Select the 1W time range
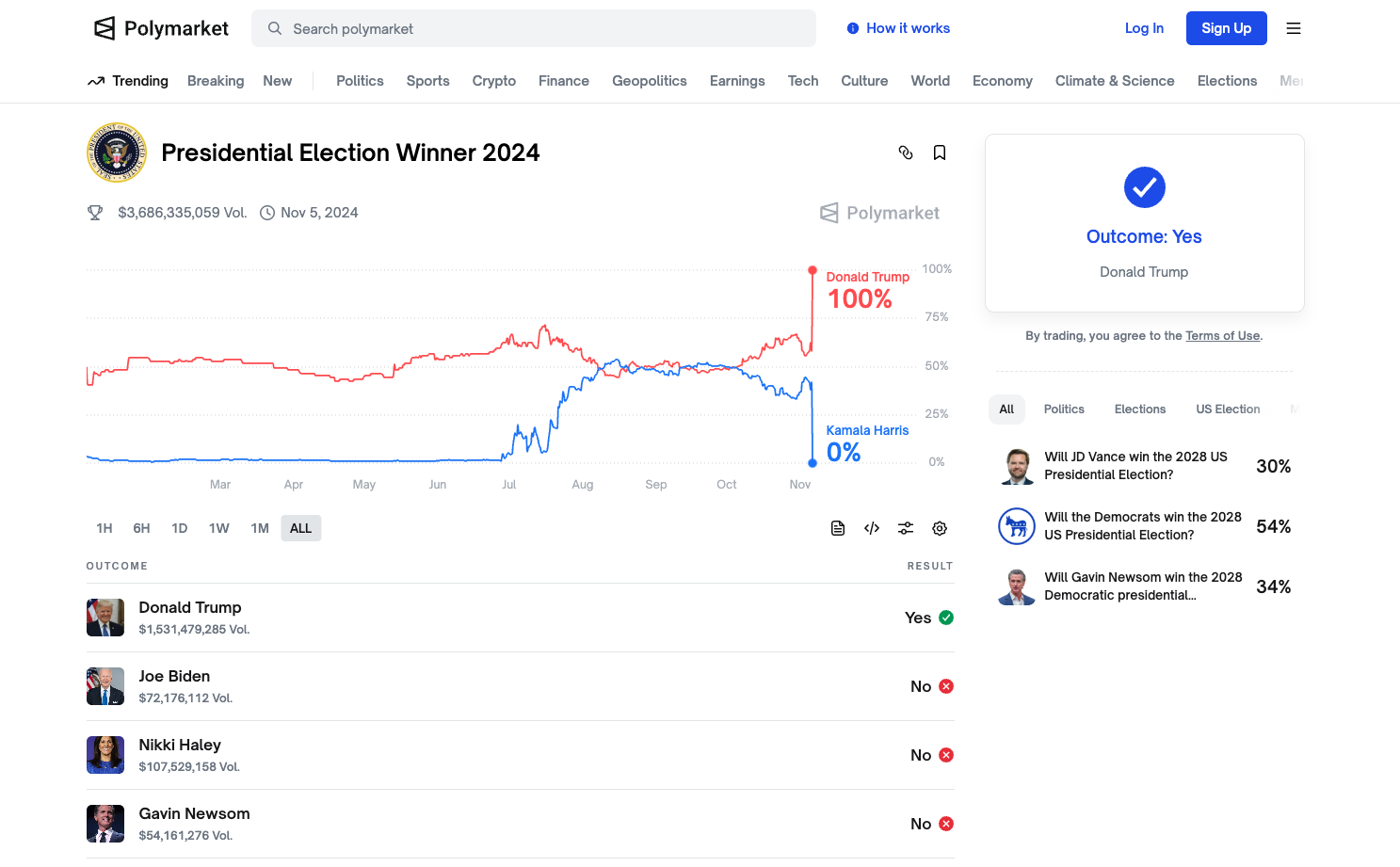 pyautogui.click(x=219, y=528)
